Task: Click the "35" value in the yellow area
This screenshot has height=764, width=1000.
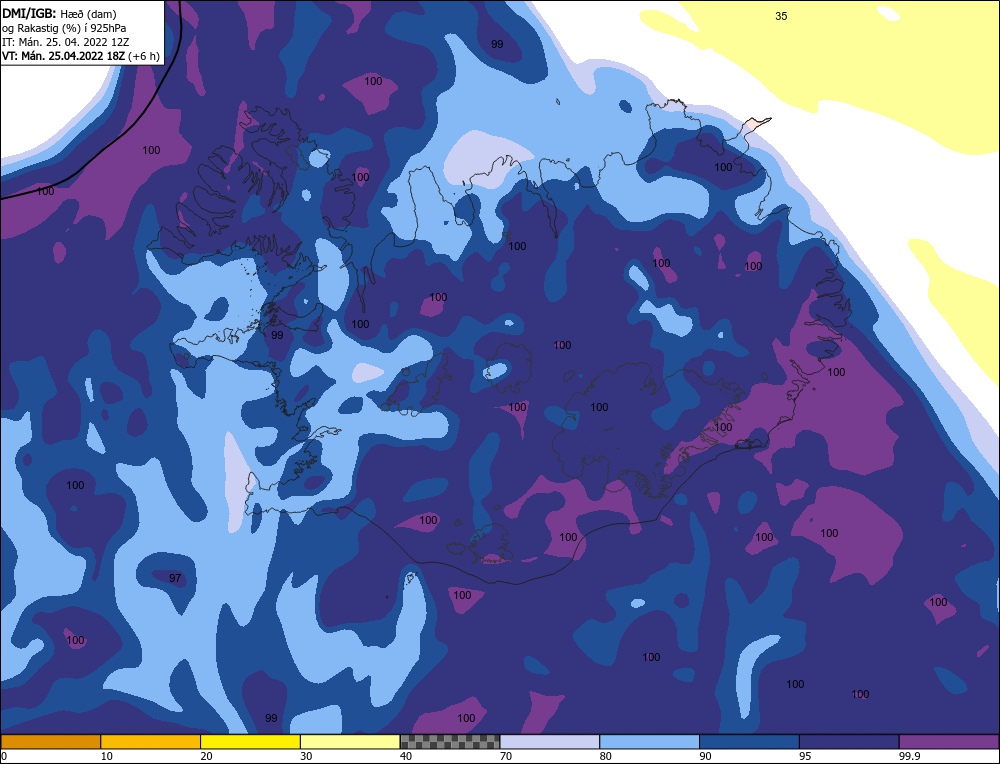Action: click(781, 17)
